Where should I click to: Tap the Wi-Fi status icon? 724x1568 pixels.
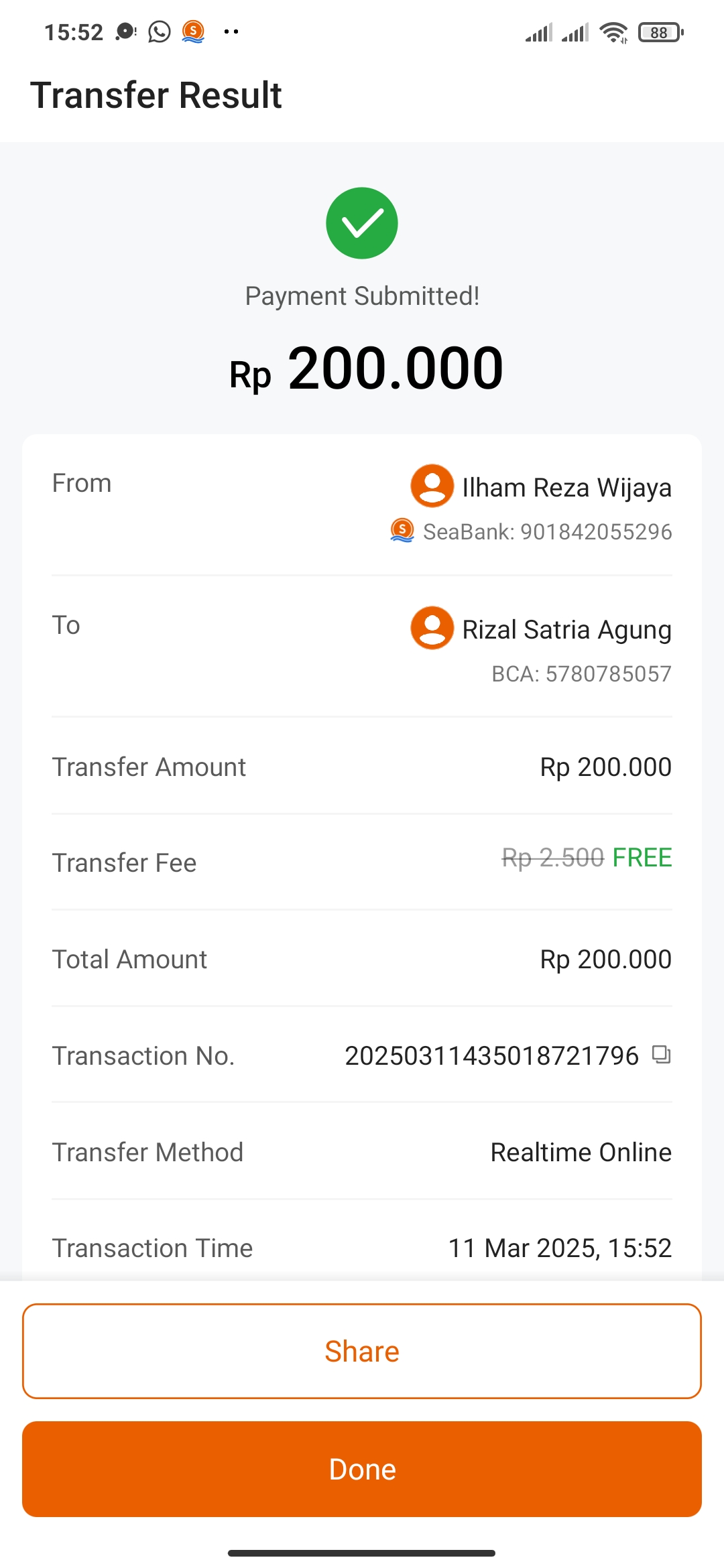click(613, 32)
